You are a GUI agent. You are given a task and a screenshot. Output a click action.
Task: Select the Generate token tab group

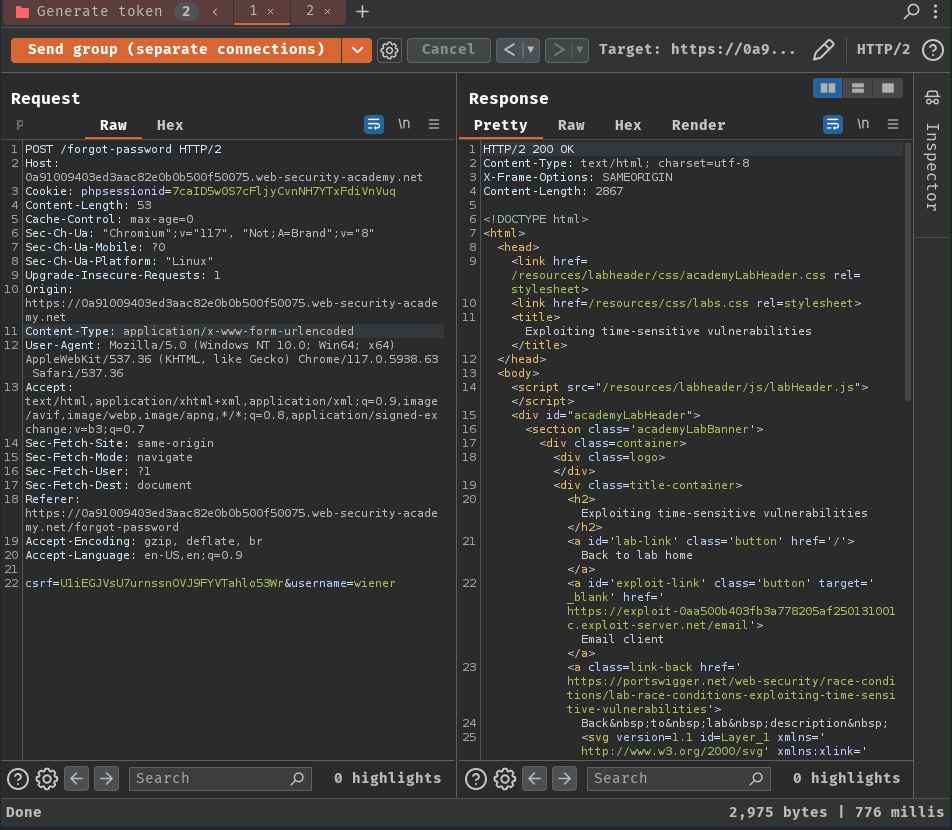pos(100,12)
